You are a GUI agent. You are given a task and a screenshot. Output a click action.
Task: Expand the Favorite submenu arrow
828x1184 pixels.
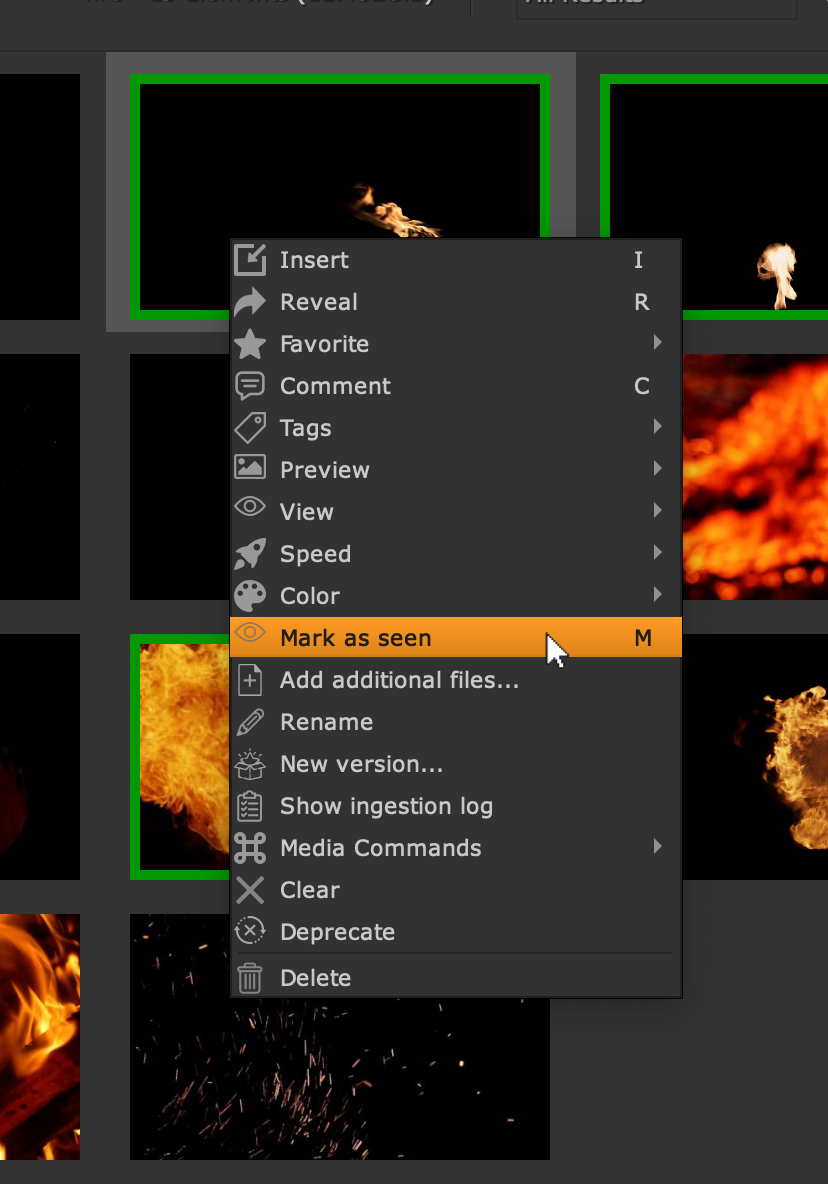click(x=657, y=343)
